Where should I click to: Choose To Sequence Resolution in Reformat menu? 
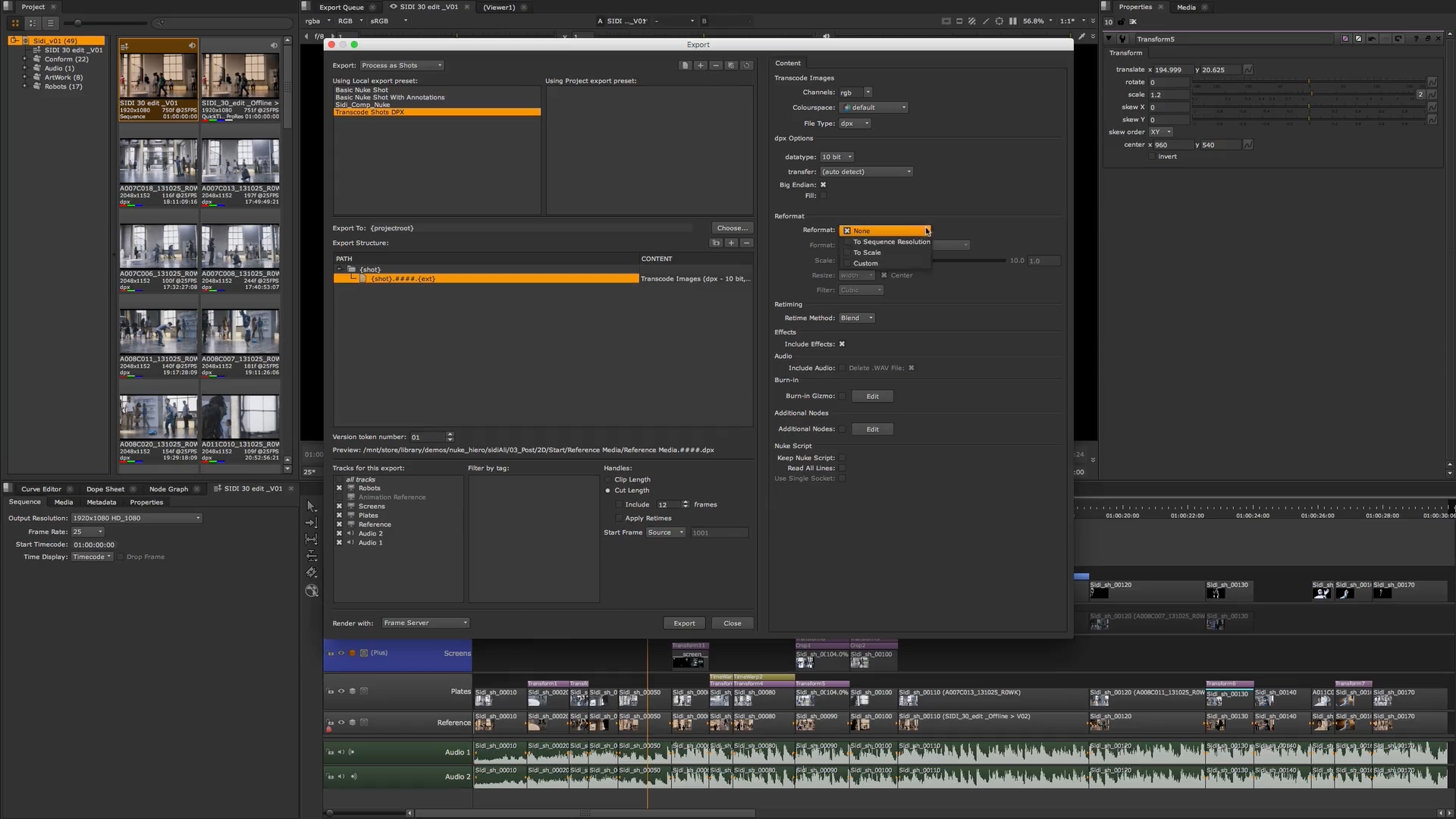tap(891, 242)
